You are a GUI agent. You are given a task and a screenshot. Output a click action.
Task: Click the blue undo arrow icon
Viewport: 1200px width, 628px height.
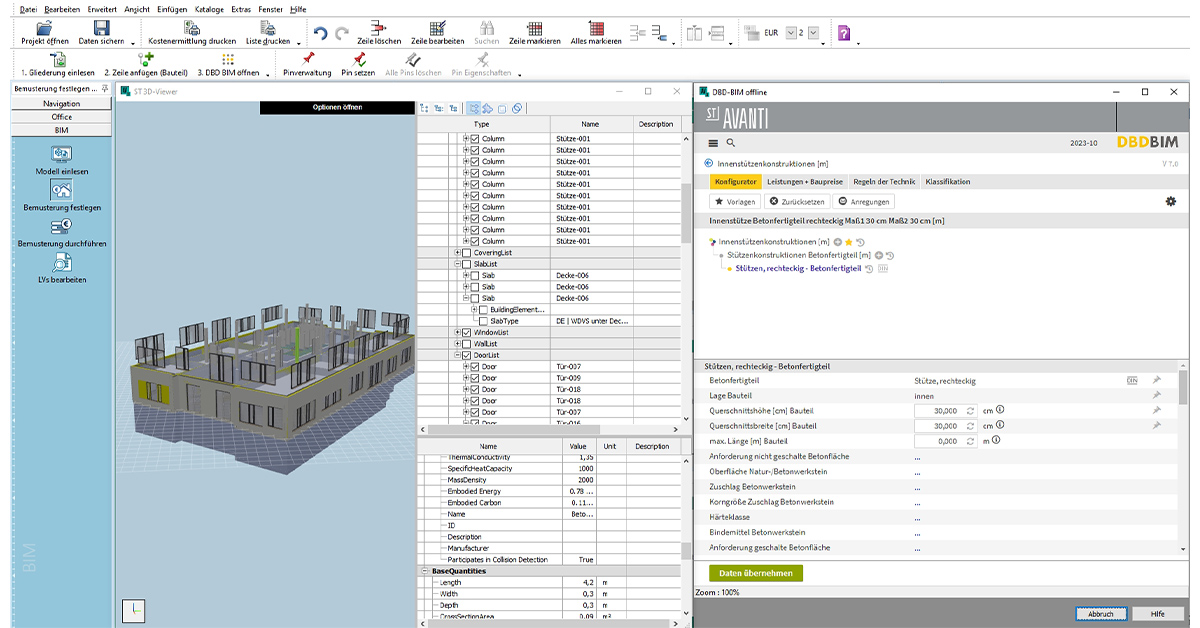[x=320, y=33]
